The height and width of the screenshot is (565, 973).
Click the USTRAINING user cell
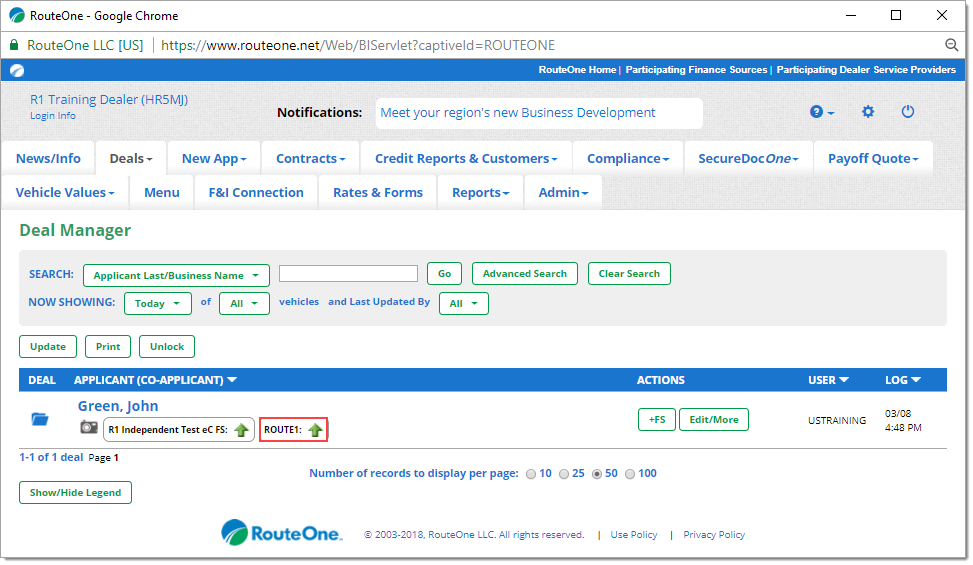(837, 420)
